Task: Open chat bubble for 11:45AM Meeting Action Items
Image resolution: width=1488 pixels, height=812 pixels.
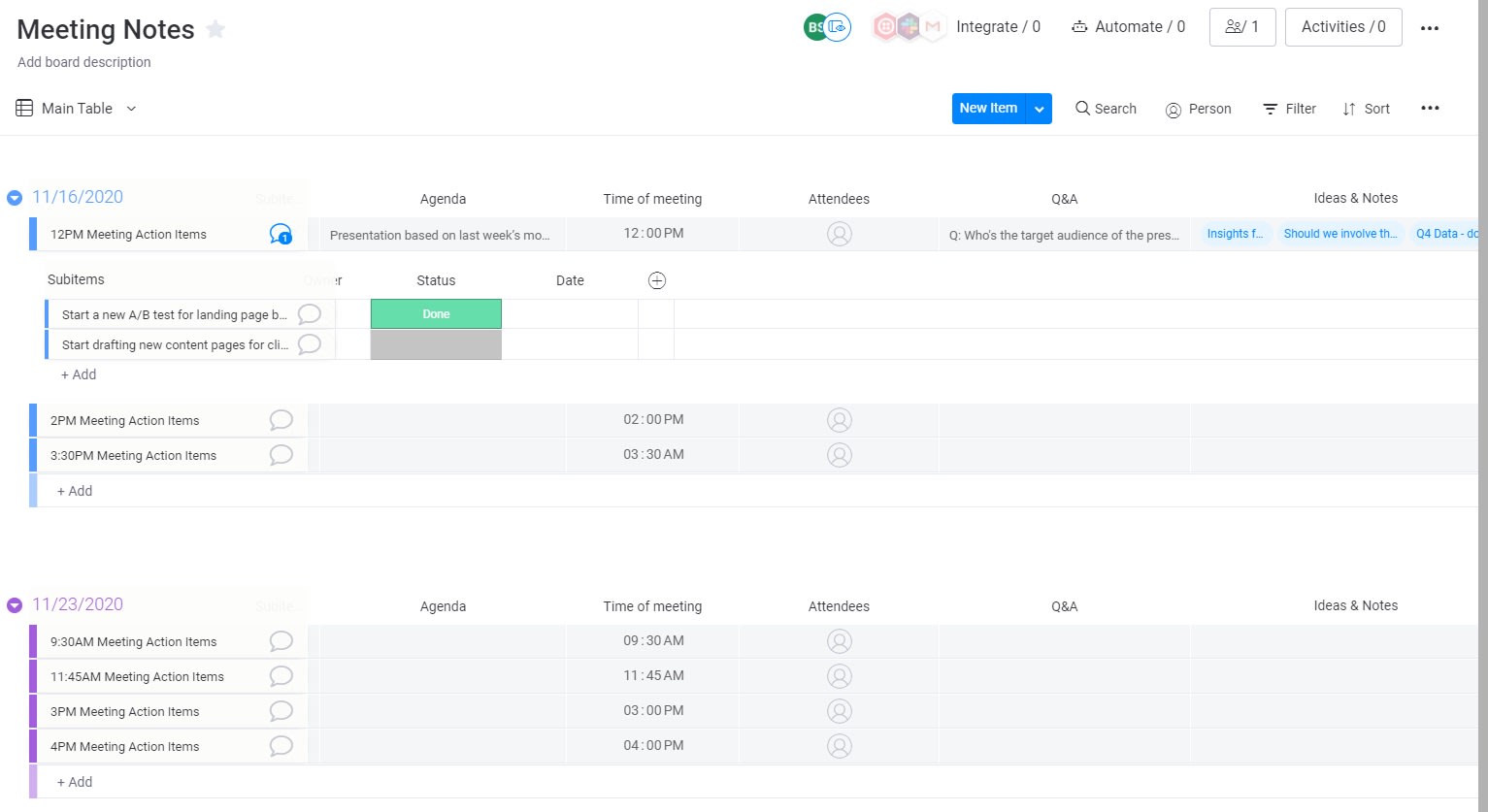Action: pos(281,676)
